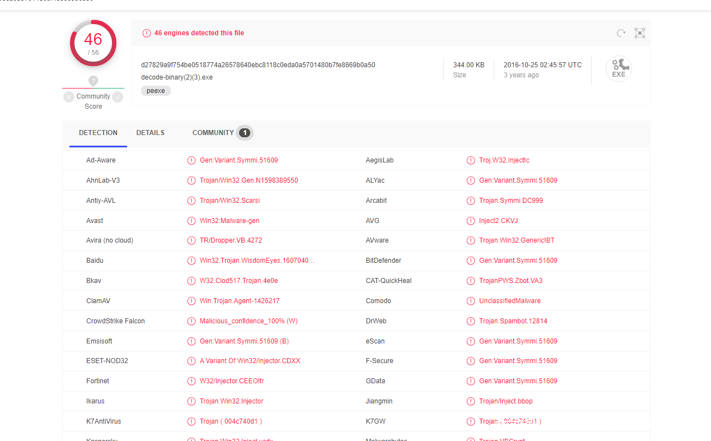Select the file SHA-256 hash text
711x441 pixels.
point(258,65)
